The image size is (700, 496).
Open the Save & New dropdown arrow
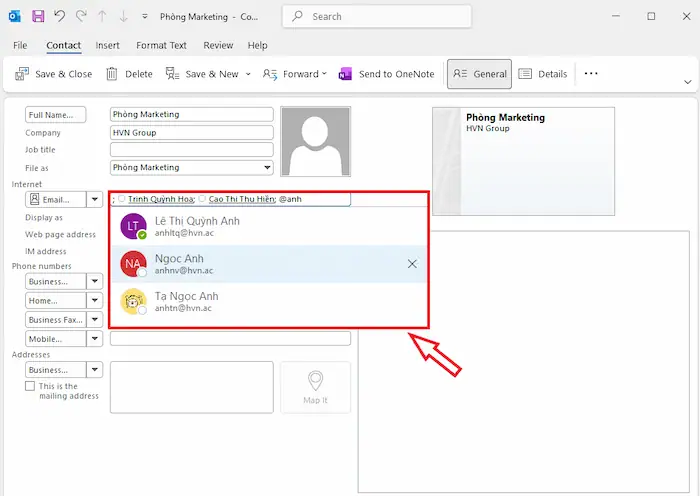(x=248, y=74)
